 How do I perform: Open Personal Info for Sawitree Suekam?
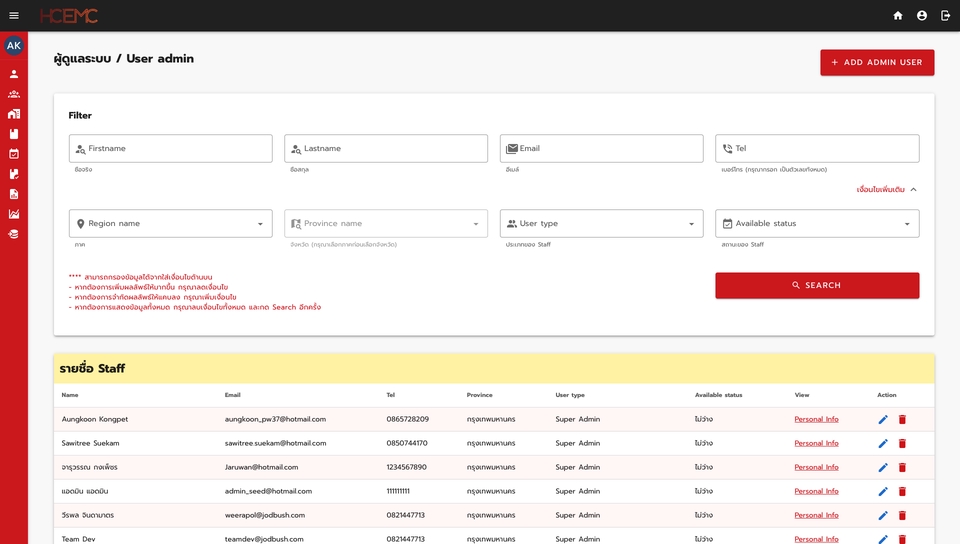point(816,443)
